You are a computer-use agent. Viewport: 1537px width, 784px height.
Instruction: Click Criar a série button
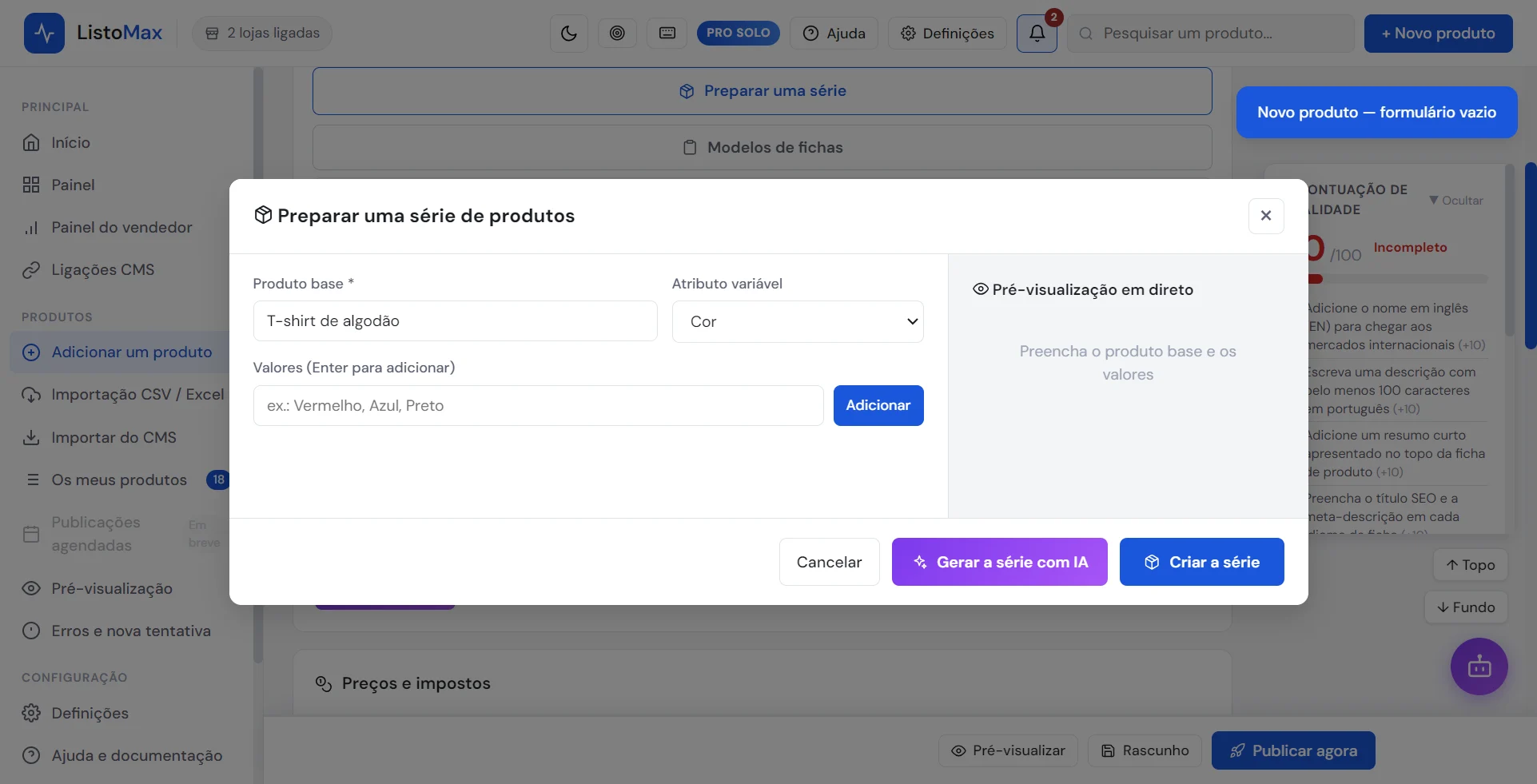point(1202,562)
